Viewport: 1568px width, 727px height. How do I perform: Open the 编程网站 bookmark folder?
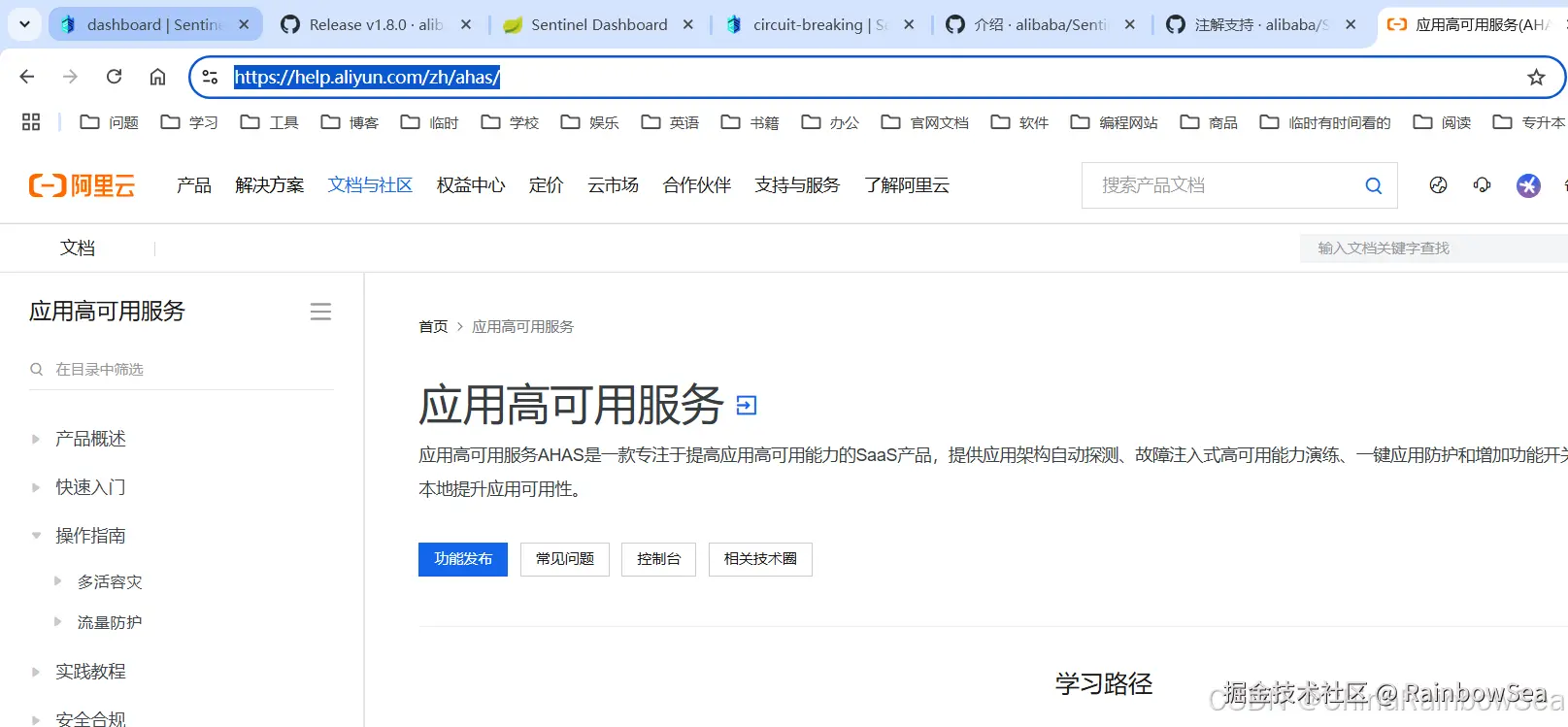[x=1115, y=122]
